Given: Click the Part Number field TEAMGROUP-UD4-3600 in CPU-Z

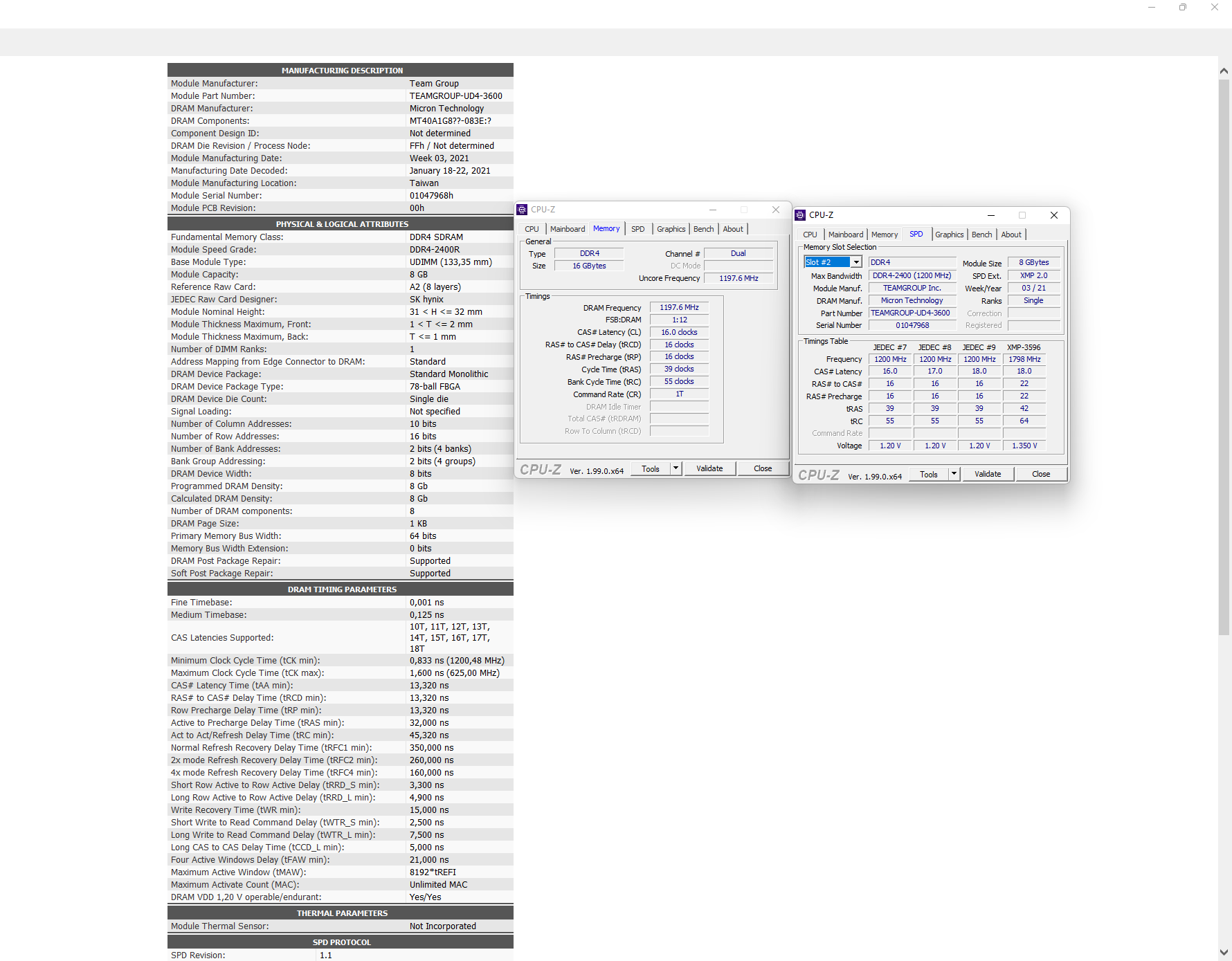Looking at the screenshot, I should point(912,313).
